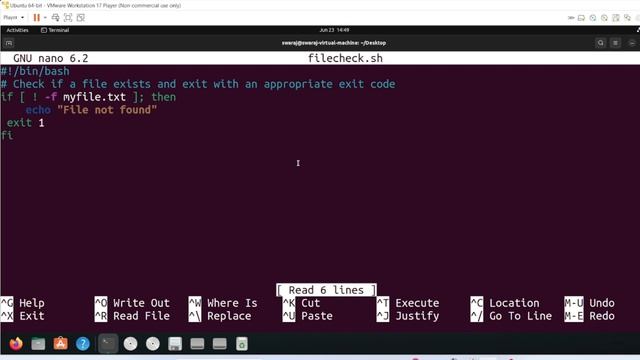Click the ^O Write Out shortcut
This screenshot has width=640, height=360.
click(132, 303)
